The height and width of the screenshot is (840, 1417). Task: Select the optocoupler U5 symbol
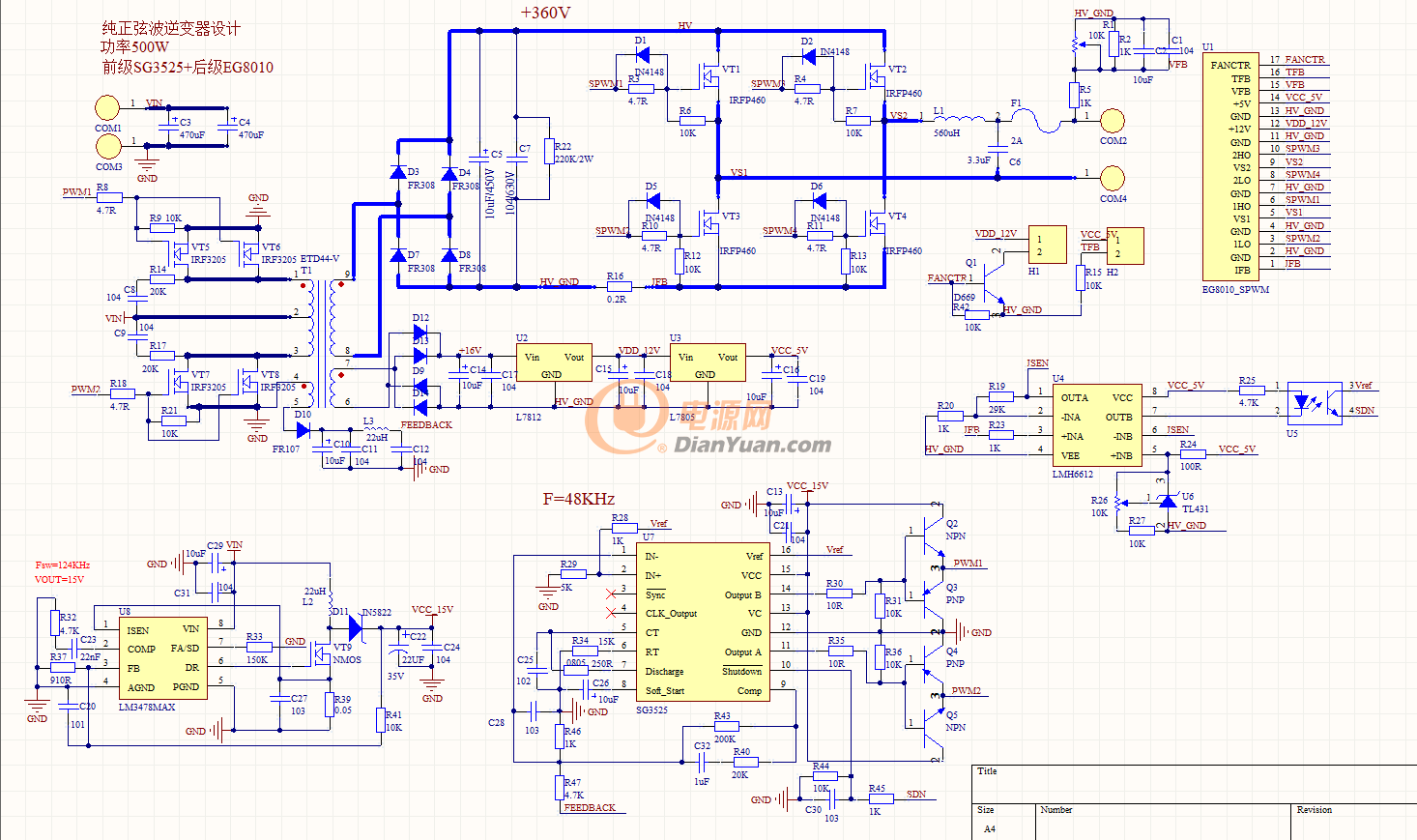coord(1314,403)
